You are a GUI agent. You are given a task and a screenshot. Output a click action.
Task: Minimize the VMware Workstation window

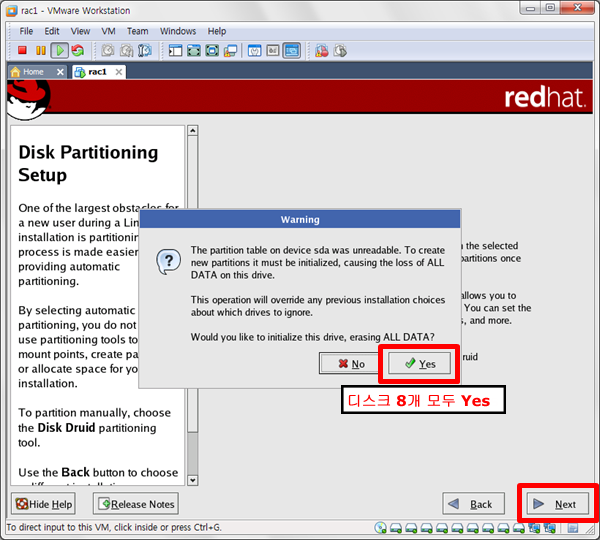(530, 8)
